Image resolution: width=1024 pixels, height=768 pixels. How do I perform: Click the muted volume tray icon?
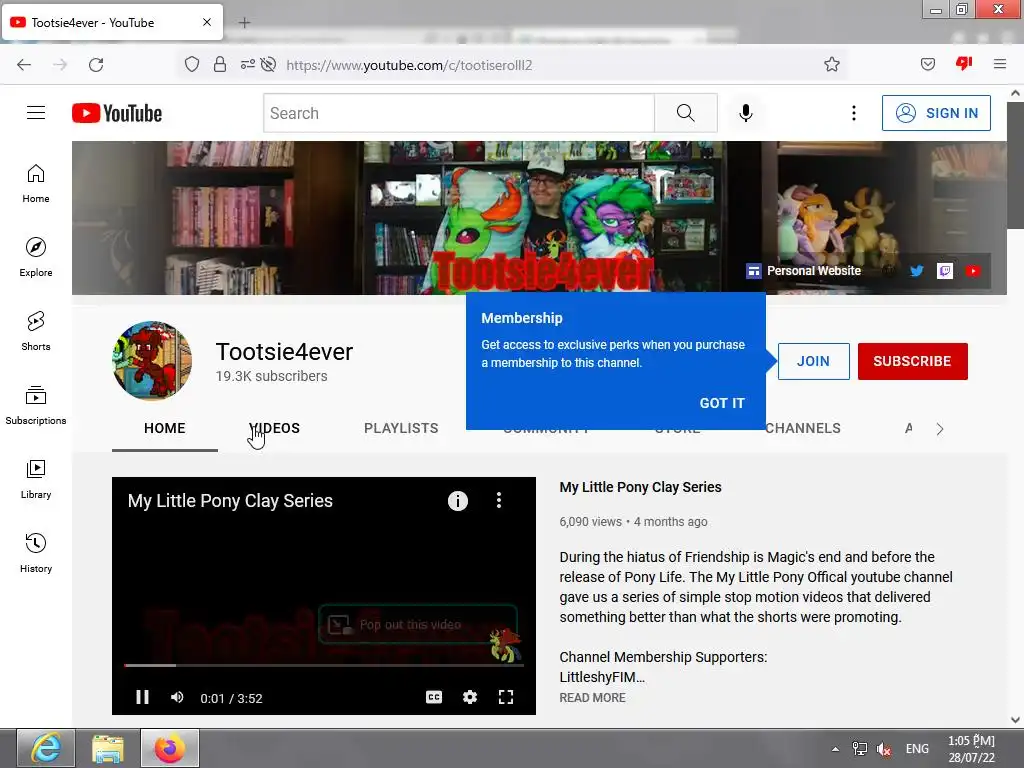point(884,749)
